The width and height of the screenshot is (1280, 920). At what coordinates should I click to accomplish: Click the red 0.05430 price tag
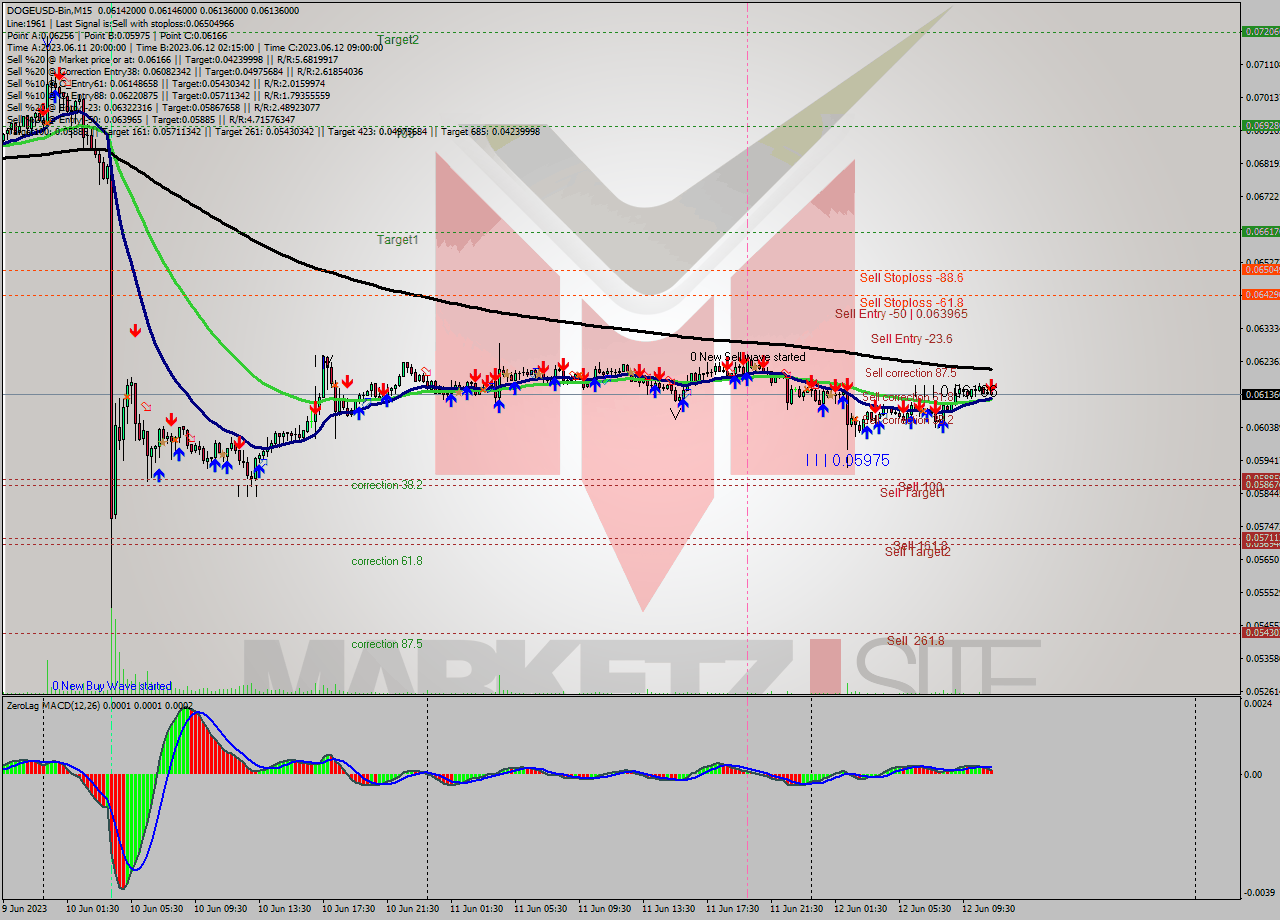pyautogui.click(x=1260, y=632)
